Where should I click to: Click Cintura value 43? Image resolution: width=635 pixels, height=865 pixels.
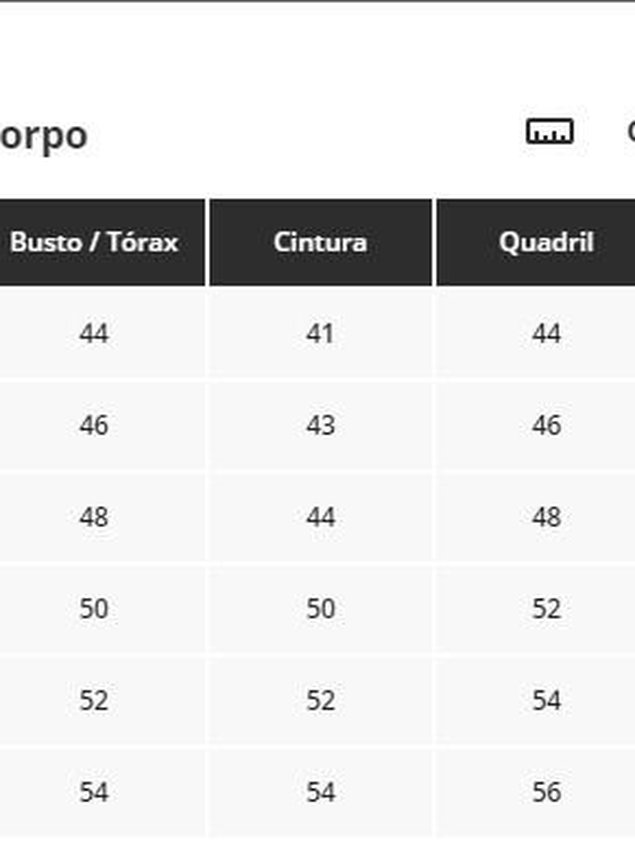(321, 425)
